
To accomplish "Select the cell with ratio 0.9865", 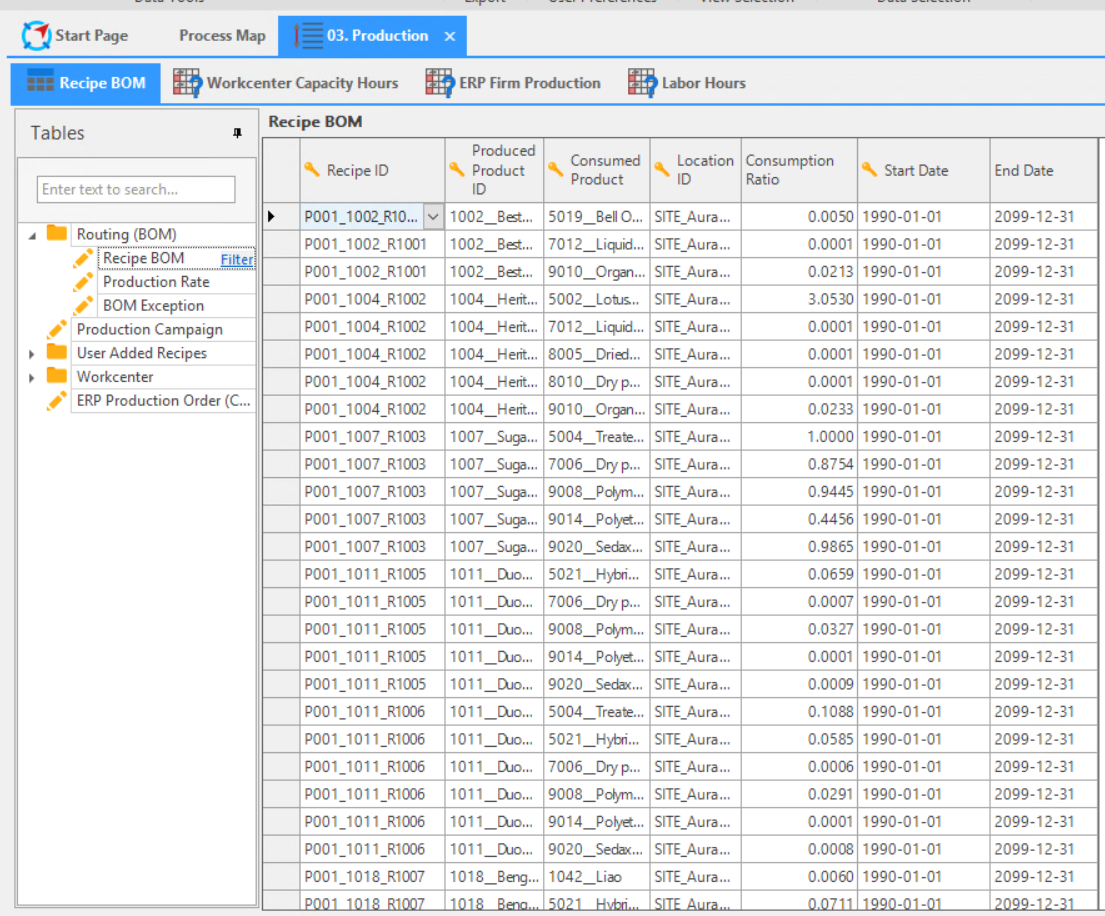I will pos(799,547).
